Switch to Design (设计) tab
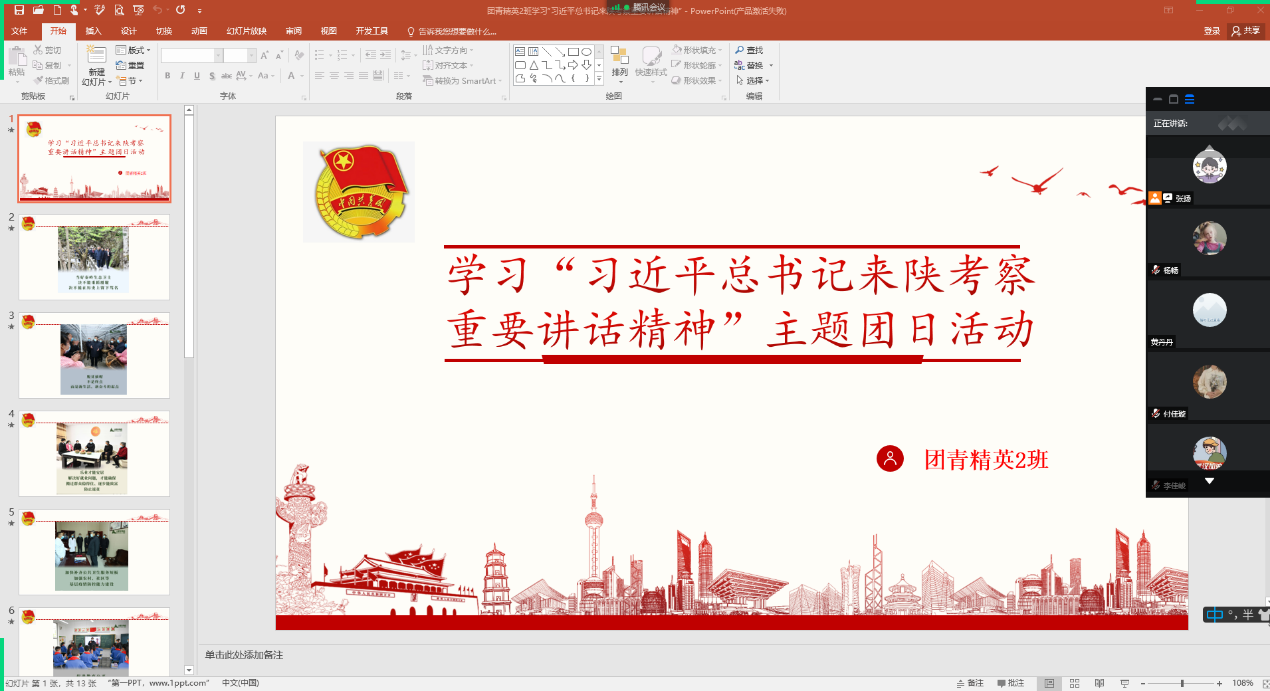 point(129,31)
